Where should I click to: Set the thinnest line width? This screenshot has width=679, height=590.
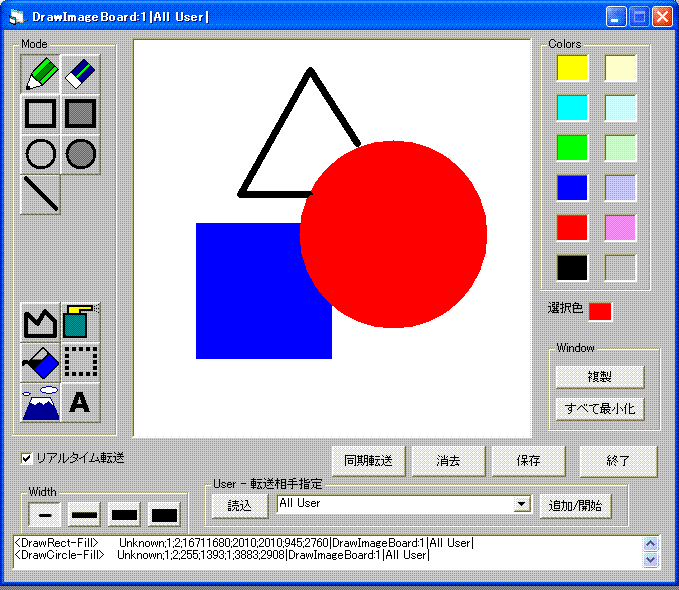tap(45, 515)
